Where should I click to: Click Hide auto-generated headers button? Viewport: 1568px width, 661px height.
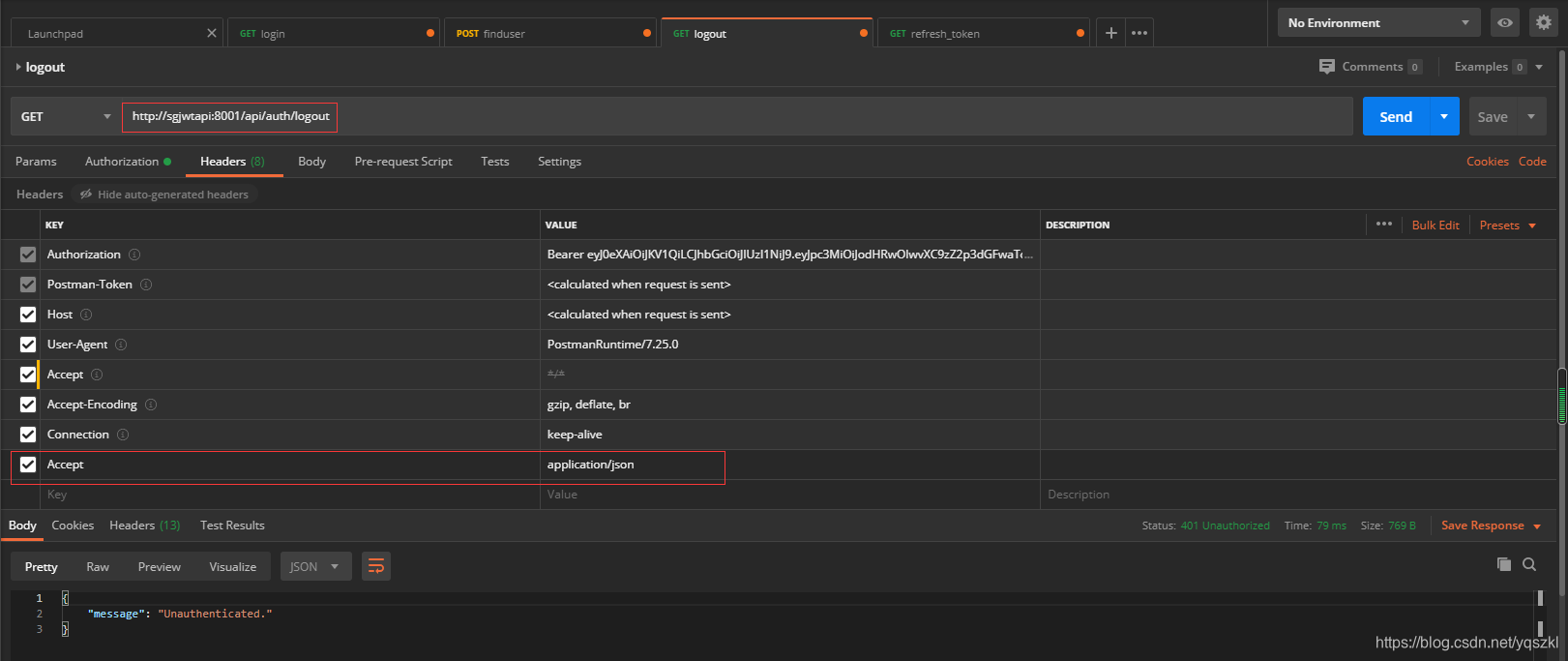pyautogui.click(x=163, y=195)
